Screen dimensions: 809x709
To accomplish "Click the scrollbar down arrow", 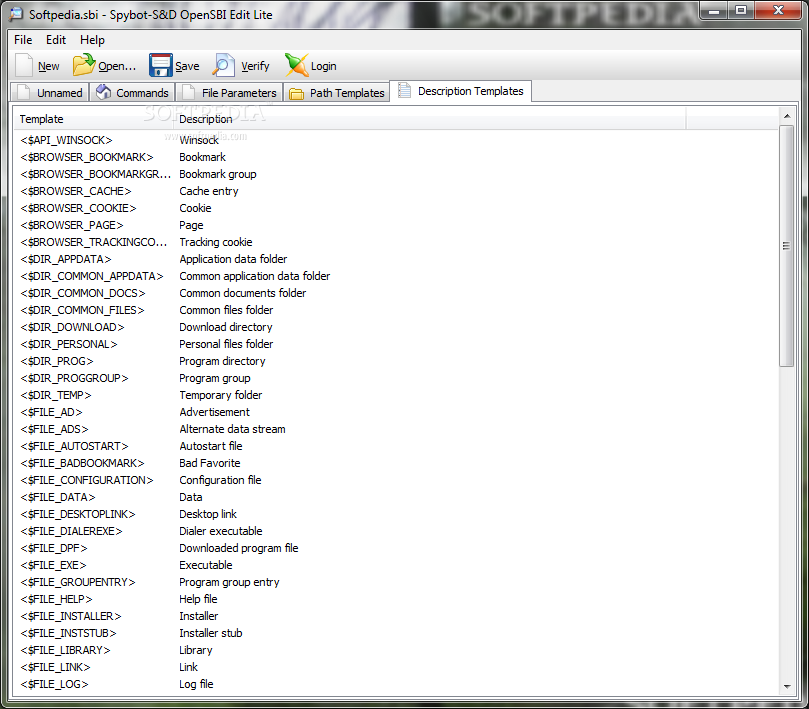I will [x=787, y=686].
